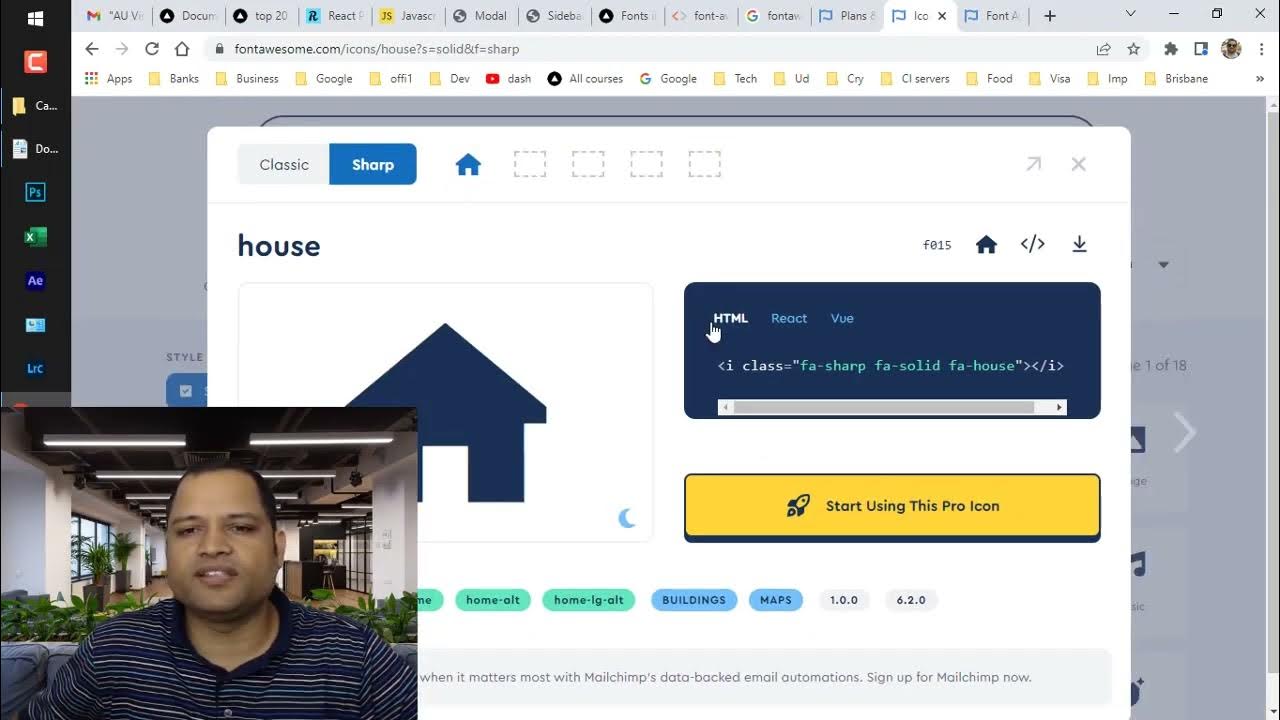Open the Mailchimp ad text link
1280x720 pixels.
[725, 677]
